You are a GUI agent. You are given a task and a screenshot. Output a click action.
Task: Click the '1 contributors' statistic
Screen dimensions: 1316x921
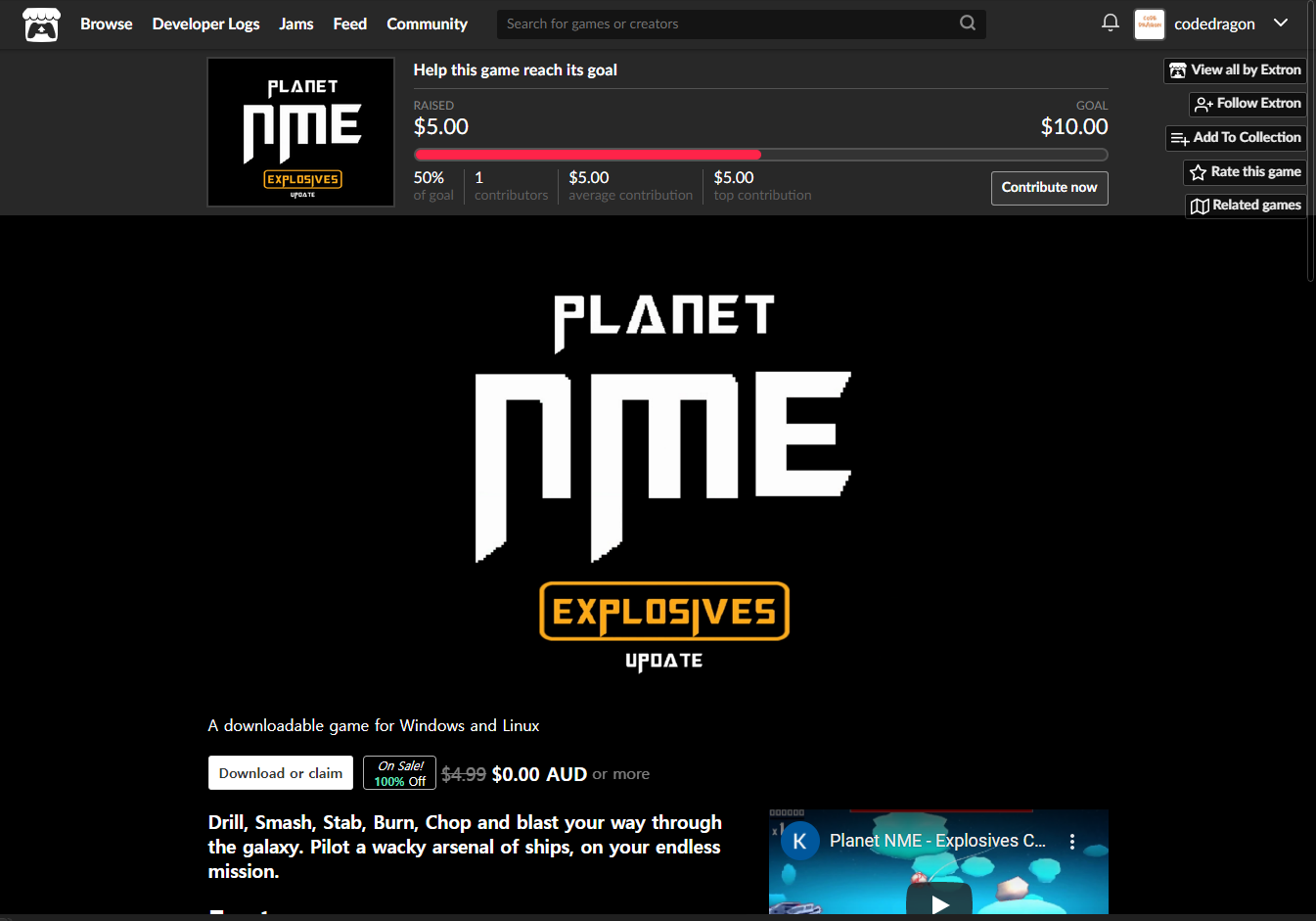pyautogui.click(x=512, y=186)
